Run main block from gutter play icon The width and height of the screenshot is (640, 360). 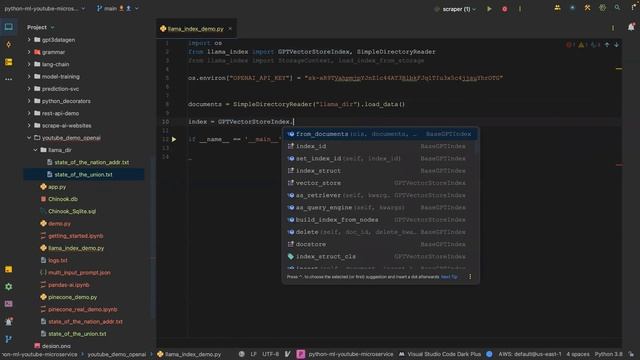pos(174,139)
